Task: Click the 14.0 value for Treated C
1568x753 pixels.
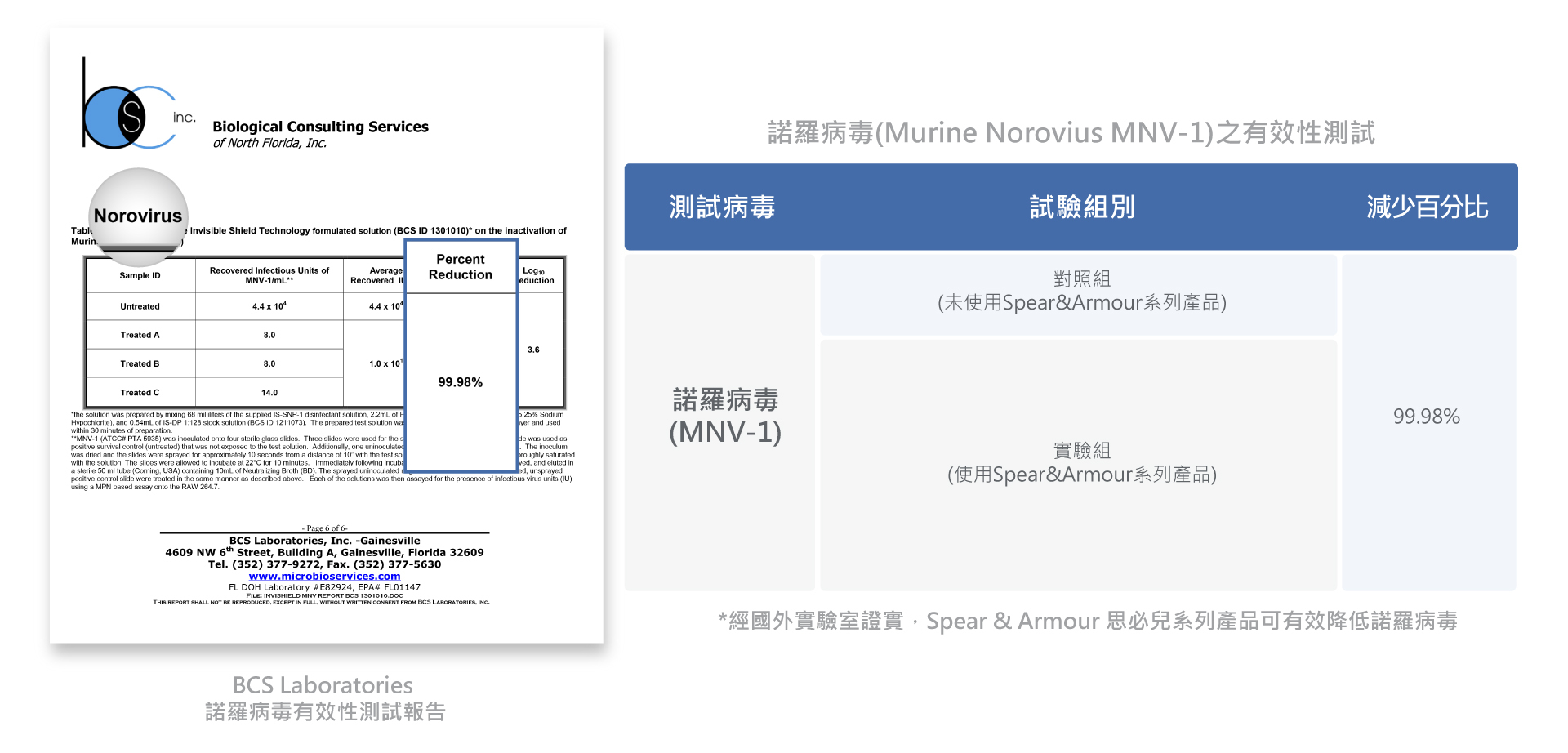Action: [x=269, y=393]
